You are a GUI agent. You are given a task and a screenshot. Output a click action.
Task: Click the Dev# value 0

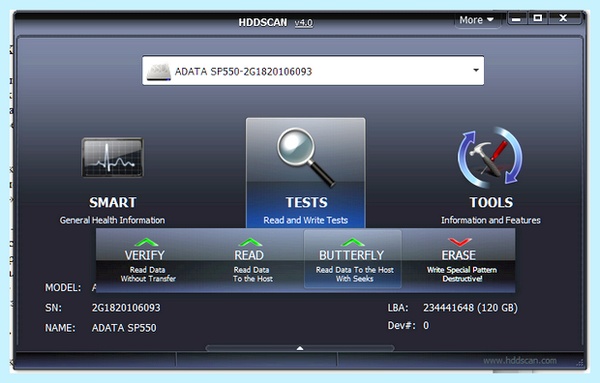(x=426, y=326)
